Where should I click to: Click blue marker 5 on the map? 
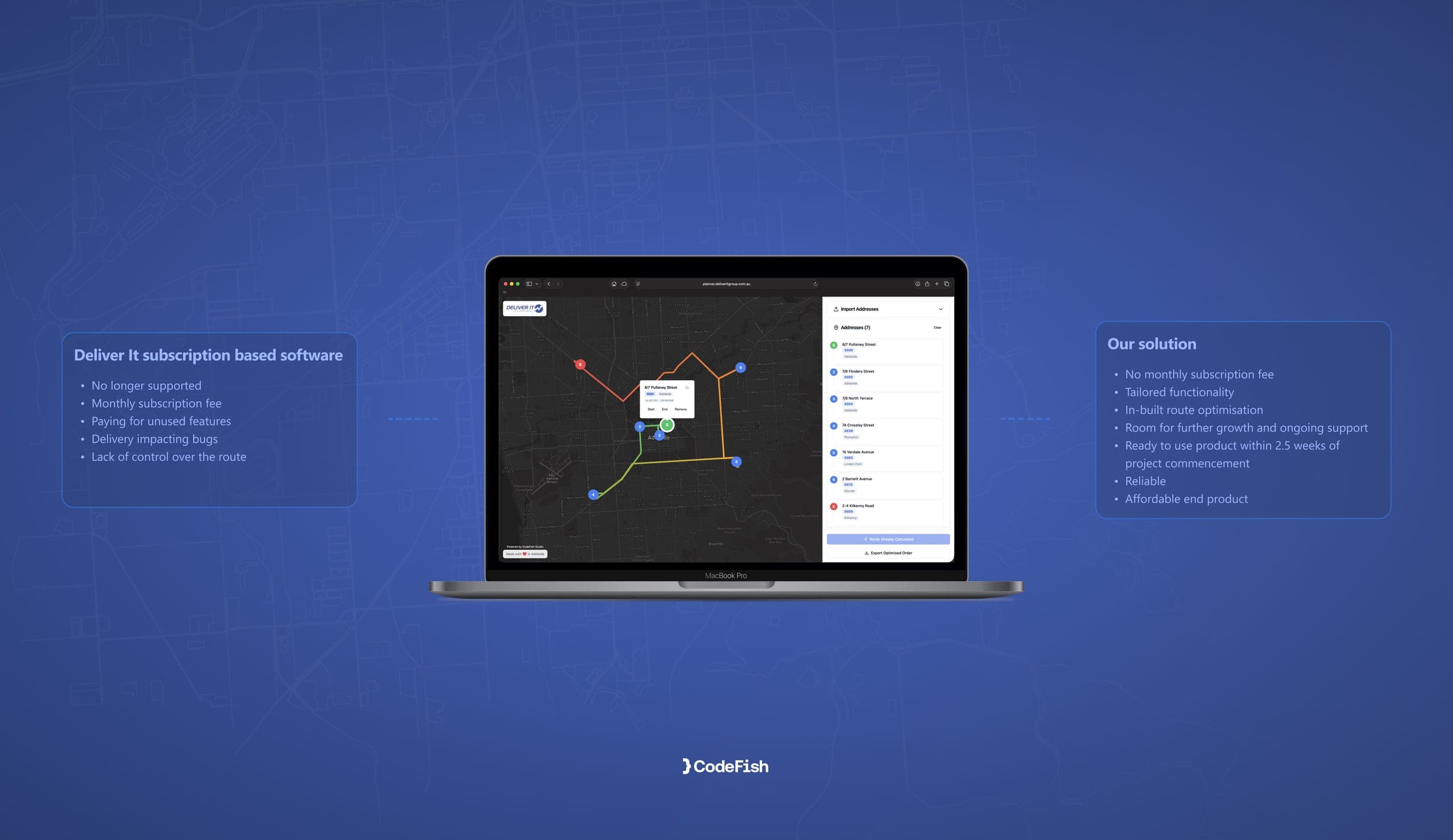(736, 461)
